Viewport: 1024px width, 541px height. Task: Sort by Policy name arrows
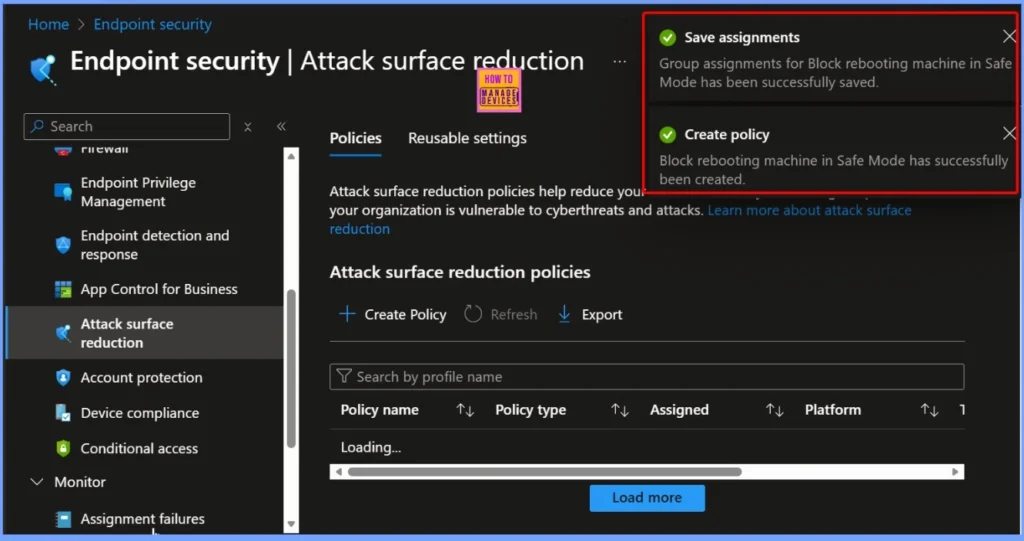[x=465, y=410]
